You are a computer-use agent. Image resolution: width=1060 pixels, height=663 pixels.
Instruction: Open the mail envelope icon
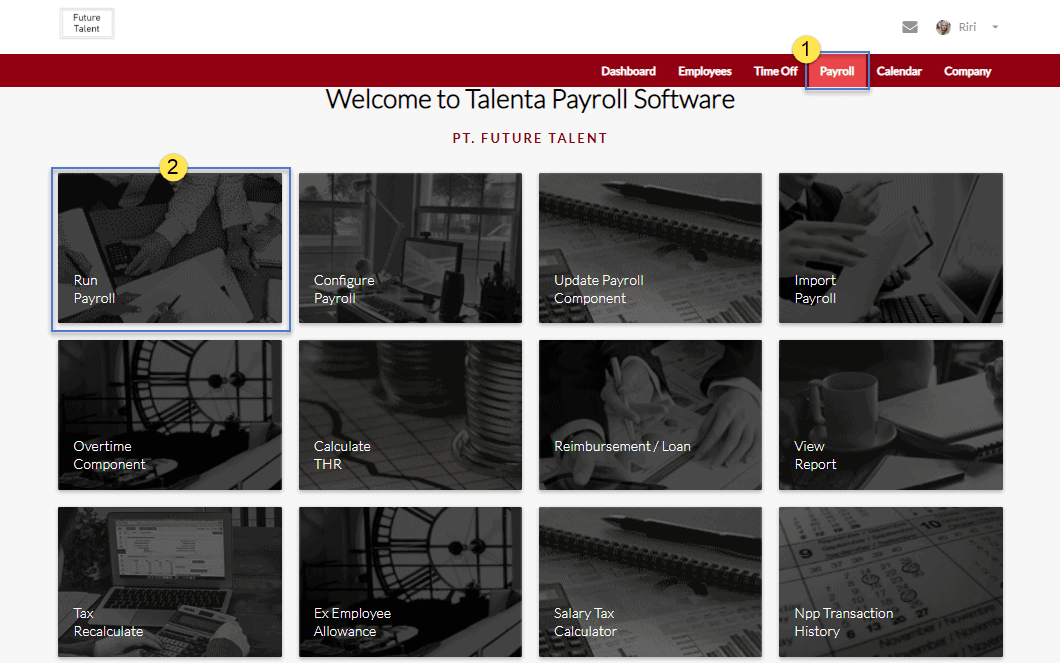(x=910, y=27)
